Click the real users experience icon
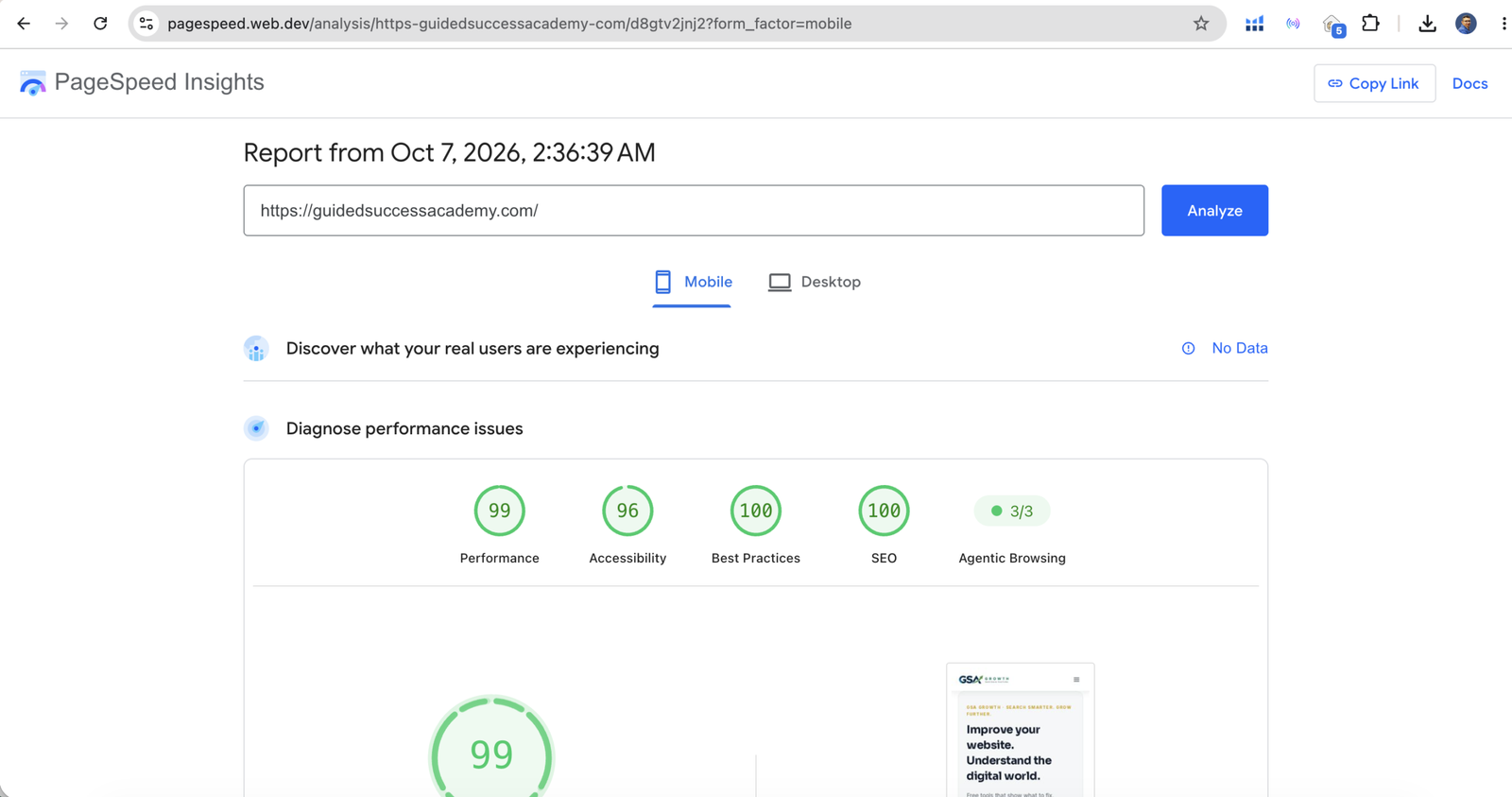Screen dimensions: 1512x797 [x=256, y=349]
